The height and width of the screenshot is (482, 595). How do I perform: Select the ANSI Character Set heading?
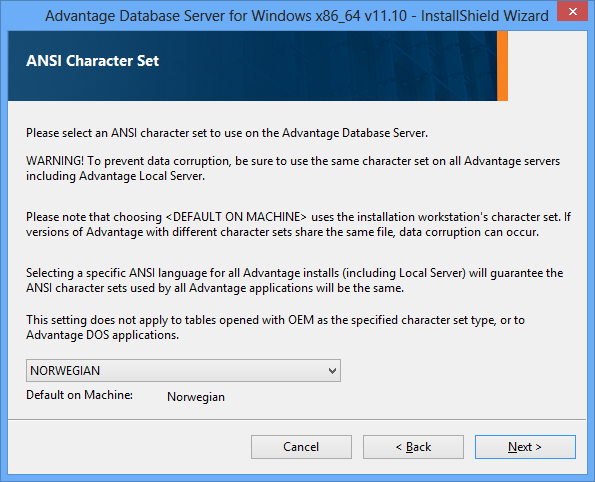(x=93, y=61)
